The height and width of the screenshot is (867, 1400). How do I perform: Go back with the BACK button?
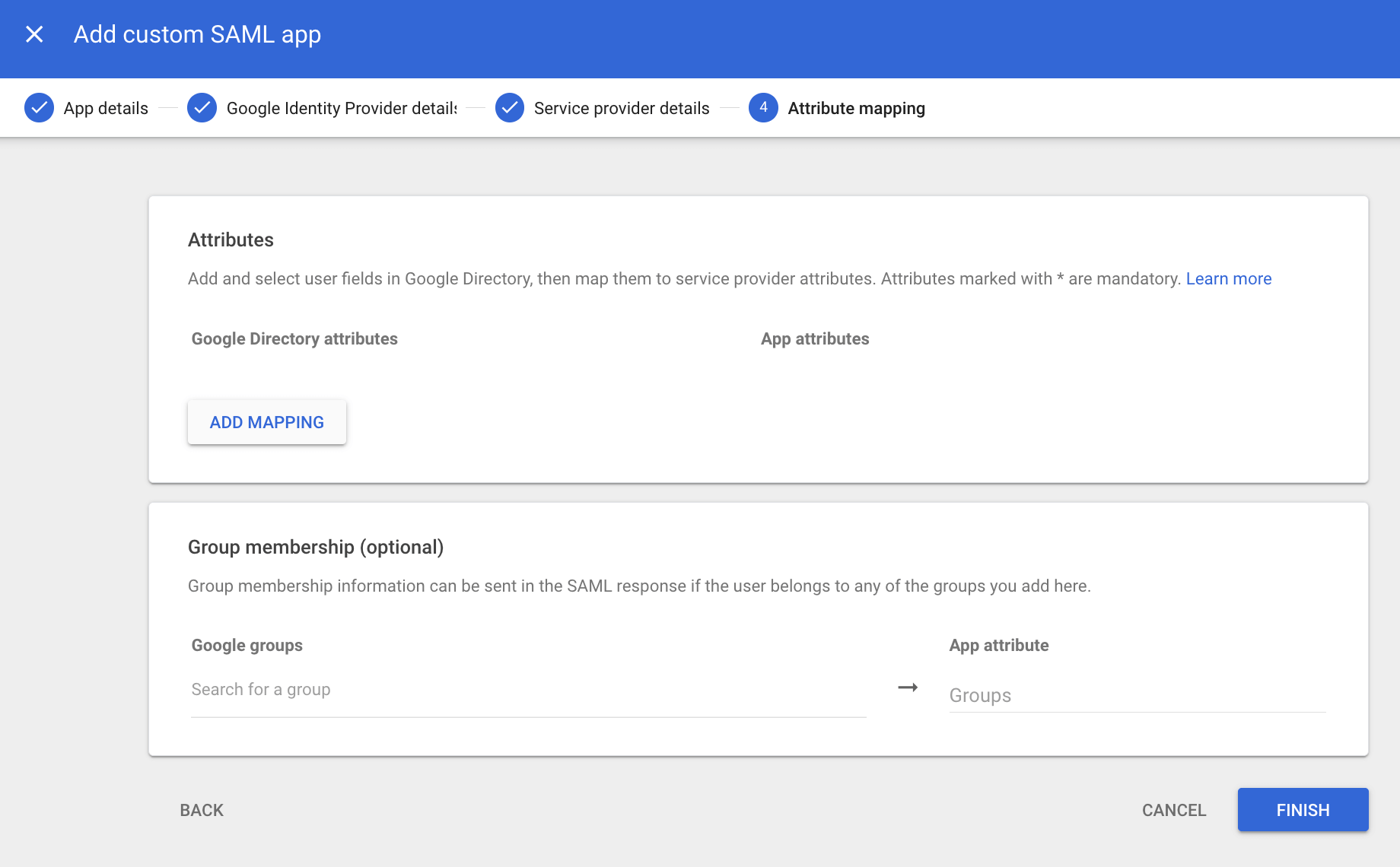point(202,810)
